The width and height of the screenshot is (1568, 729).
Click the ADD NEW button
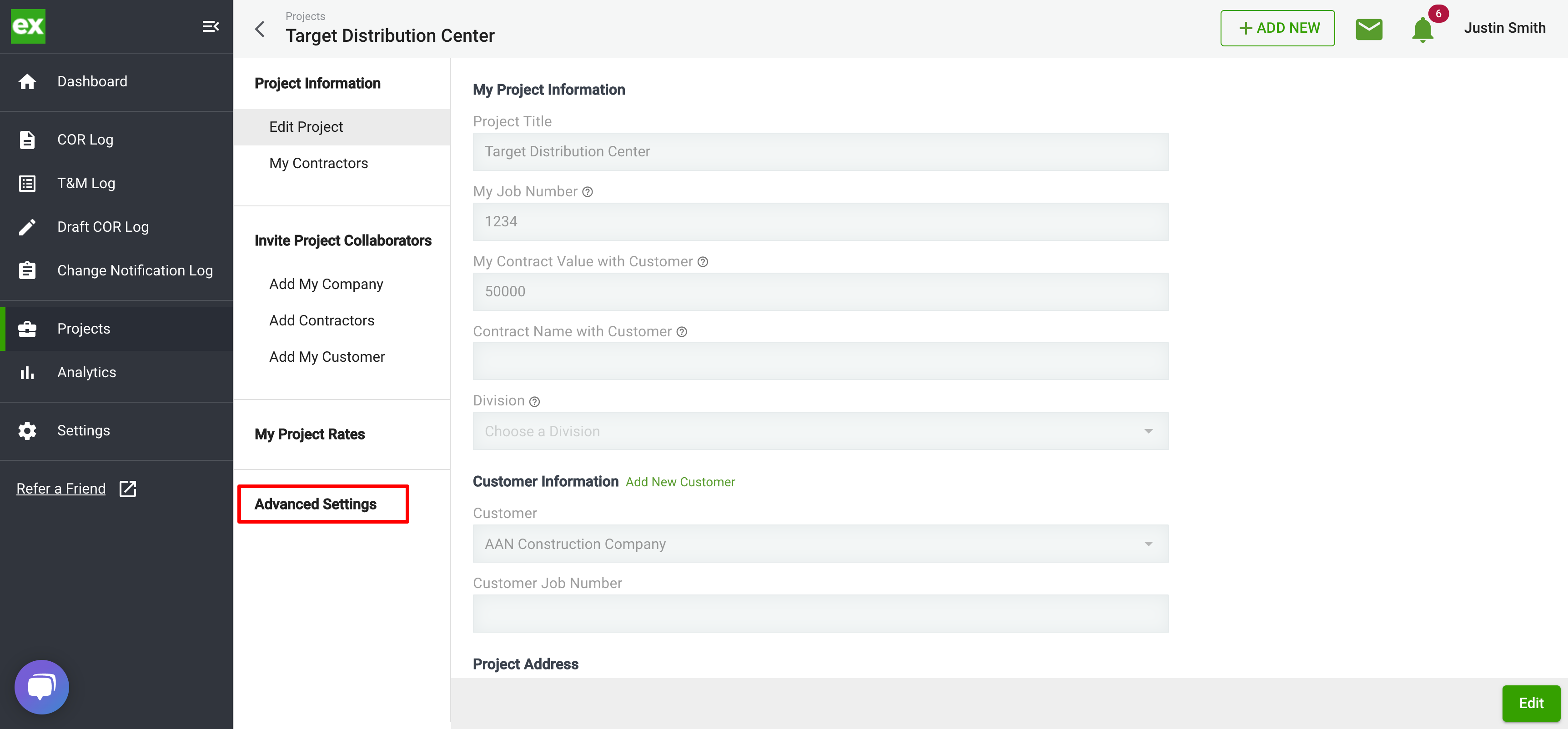[x=1277, y=28]
